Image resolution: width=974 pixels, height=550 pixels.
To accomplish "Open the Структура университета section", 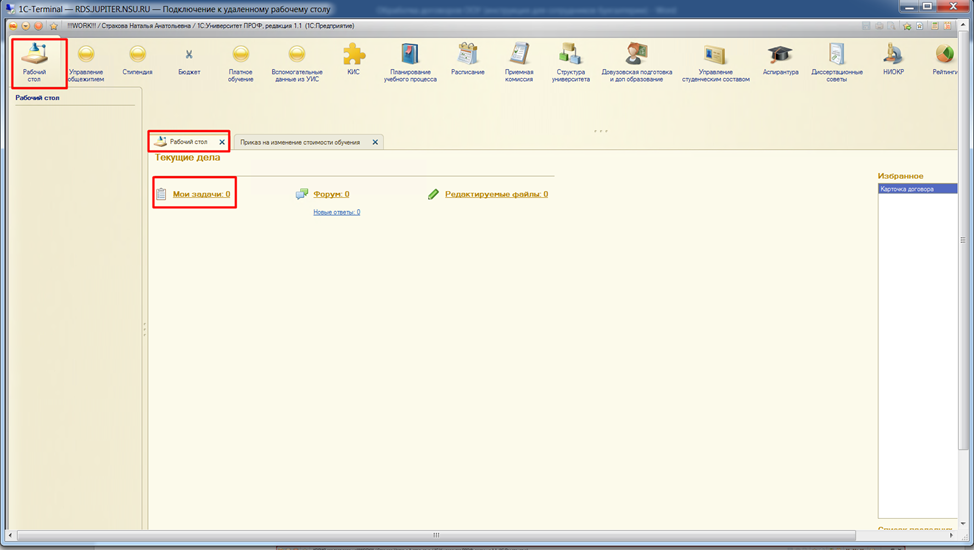I will tap(570, 60).
